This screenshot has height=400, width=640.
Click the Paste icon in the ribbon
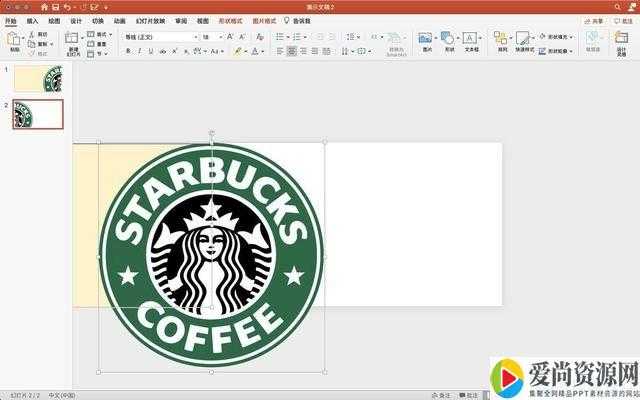pos(14,39)
